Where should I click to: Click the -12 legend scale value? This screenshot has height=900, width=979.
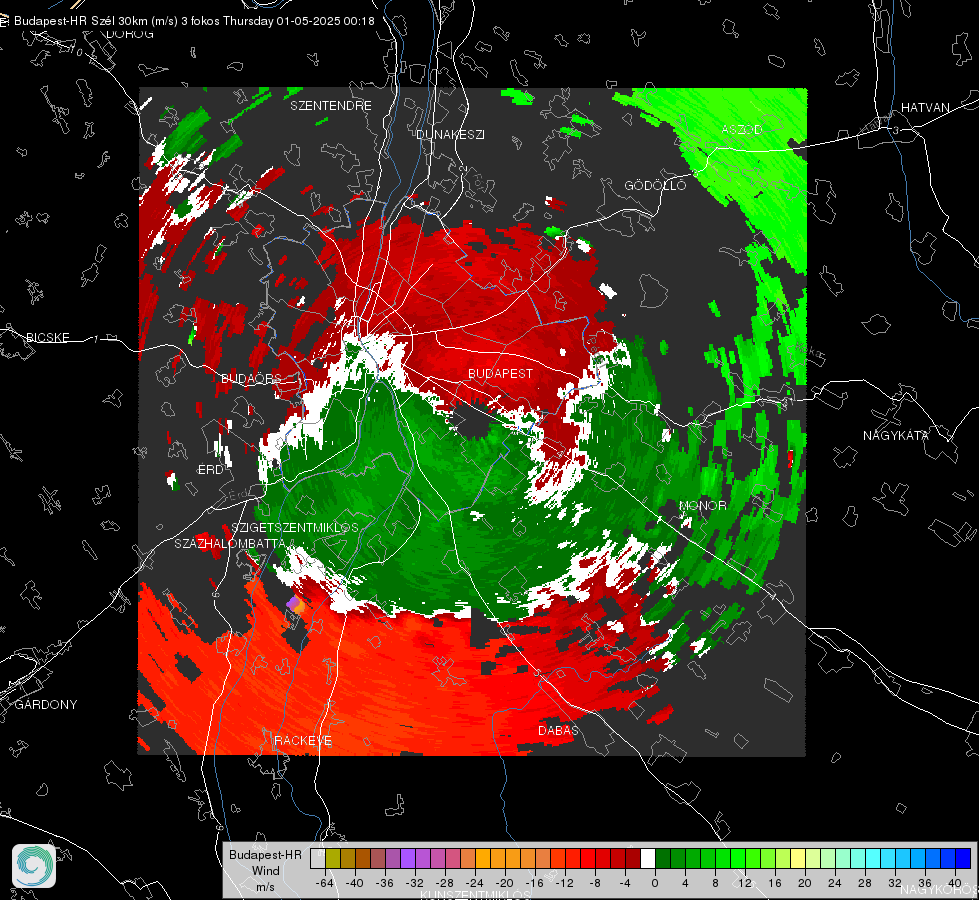564,883
